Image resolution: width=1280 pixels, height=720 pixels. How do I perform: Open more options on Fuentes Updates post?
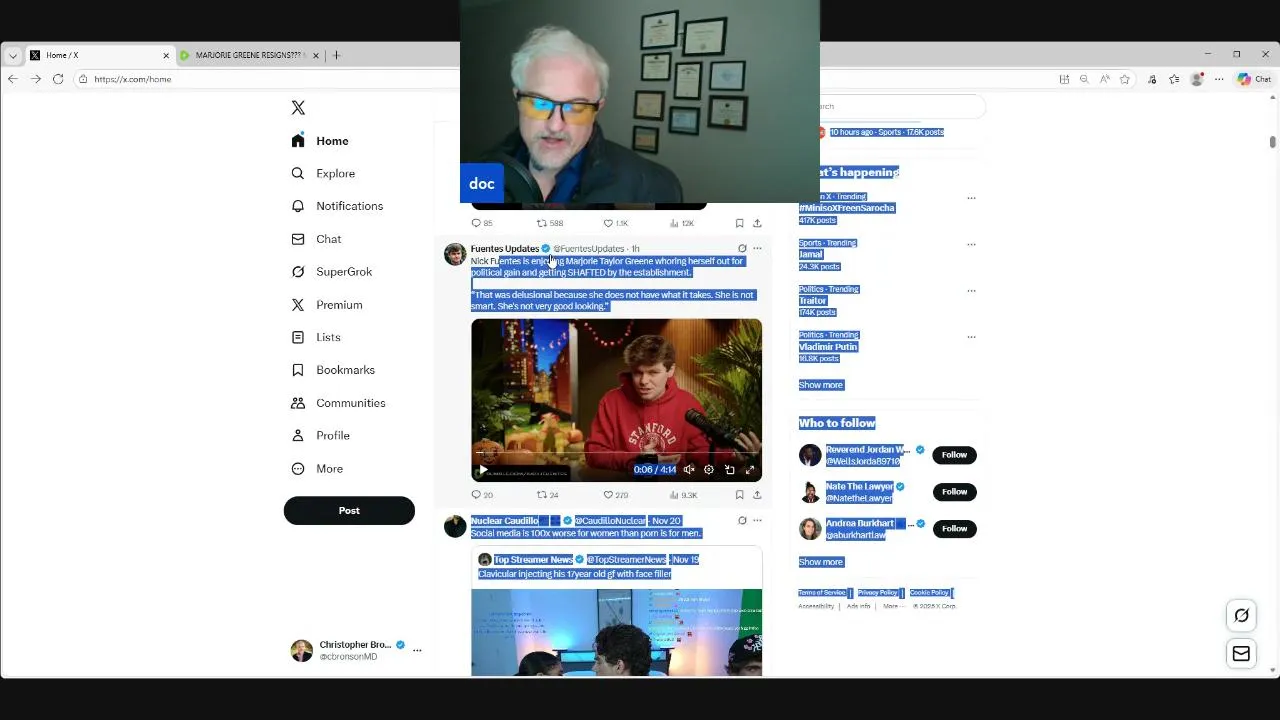click(757, 249)
